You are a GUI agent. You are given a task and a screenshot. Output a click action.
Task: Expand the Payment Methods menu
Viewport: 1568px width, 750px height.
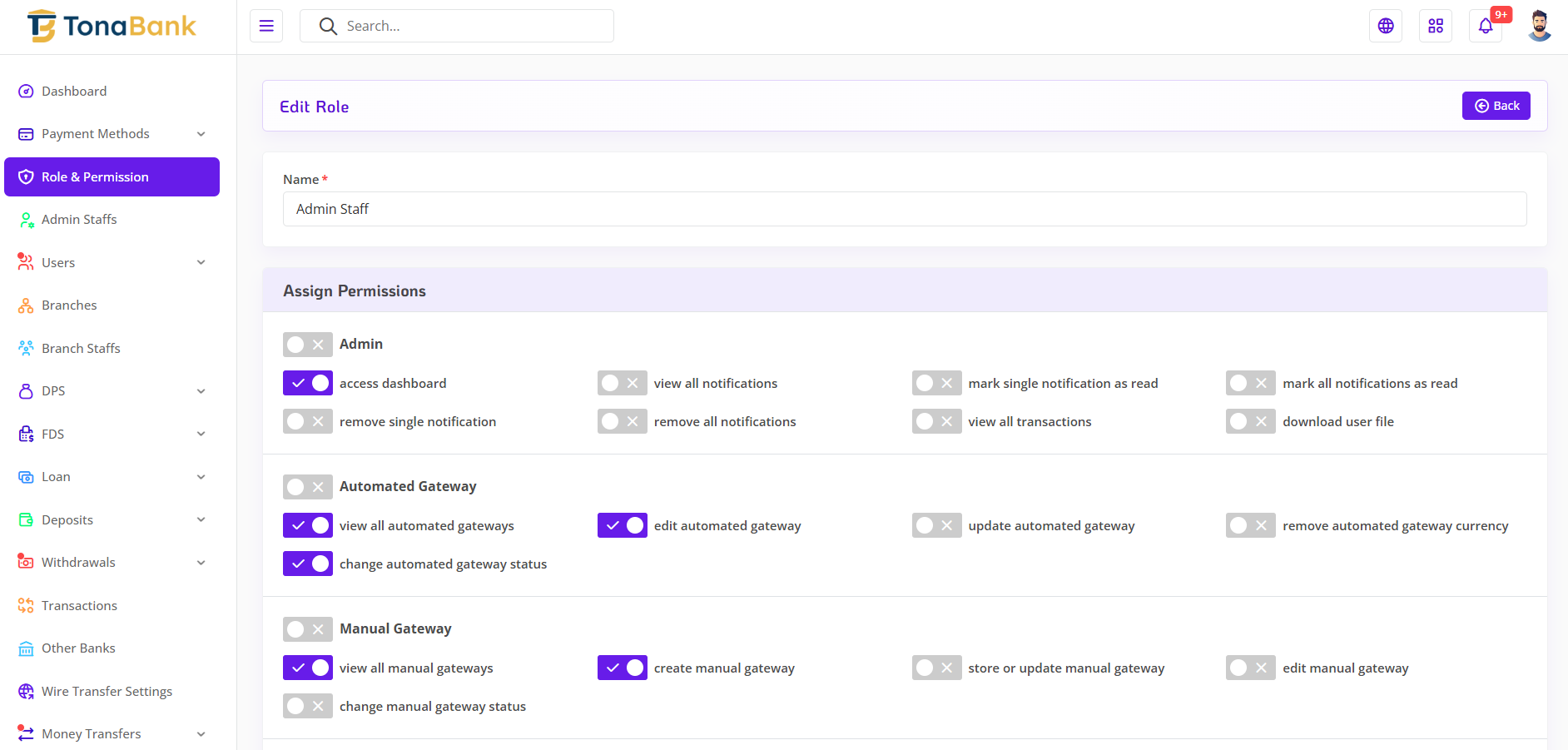point(201,134)
